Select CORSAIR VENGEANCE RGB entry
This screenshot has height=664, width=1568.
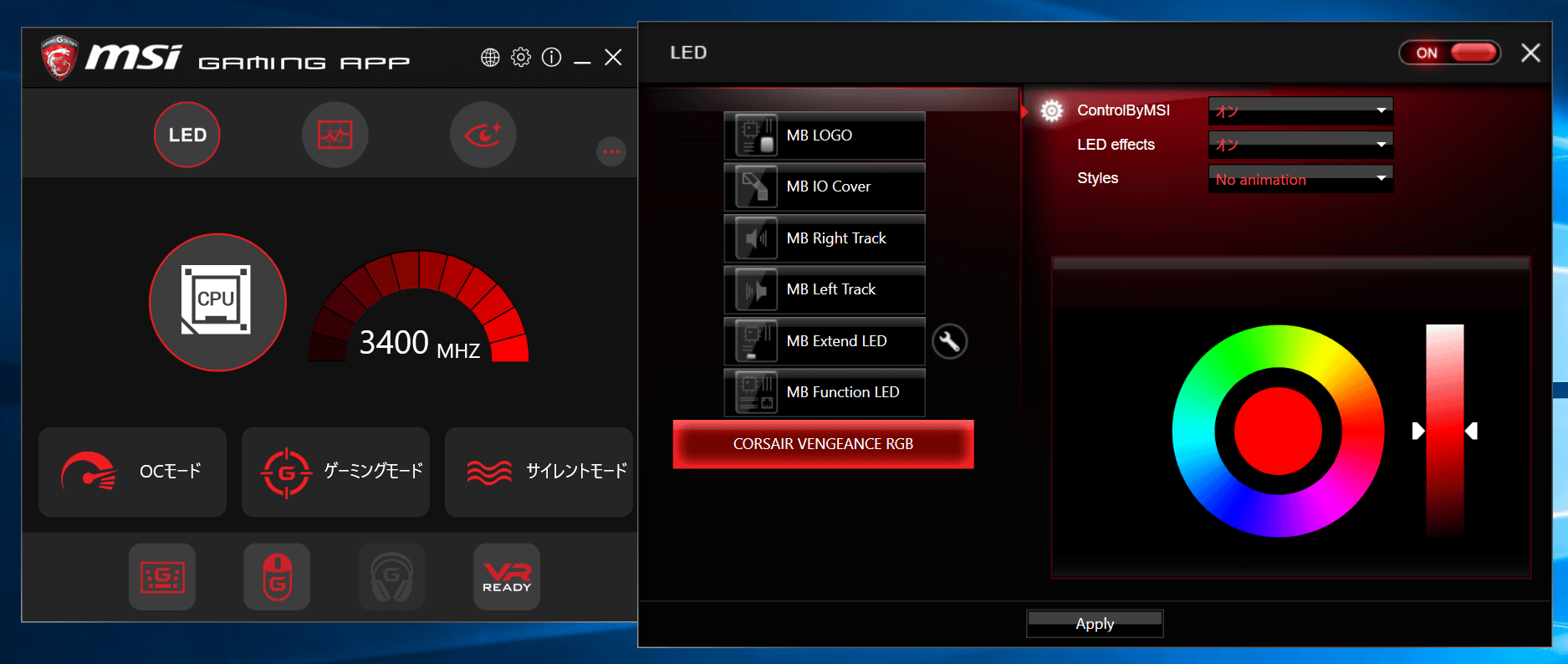coord(824,444)
